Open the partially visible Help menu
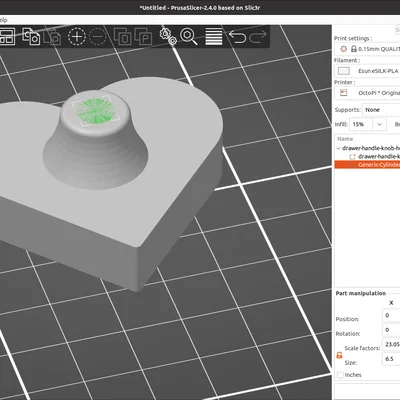This screenshot has width=400, height=400. [x=4, y=20]
